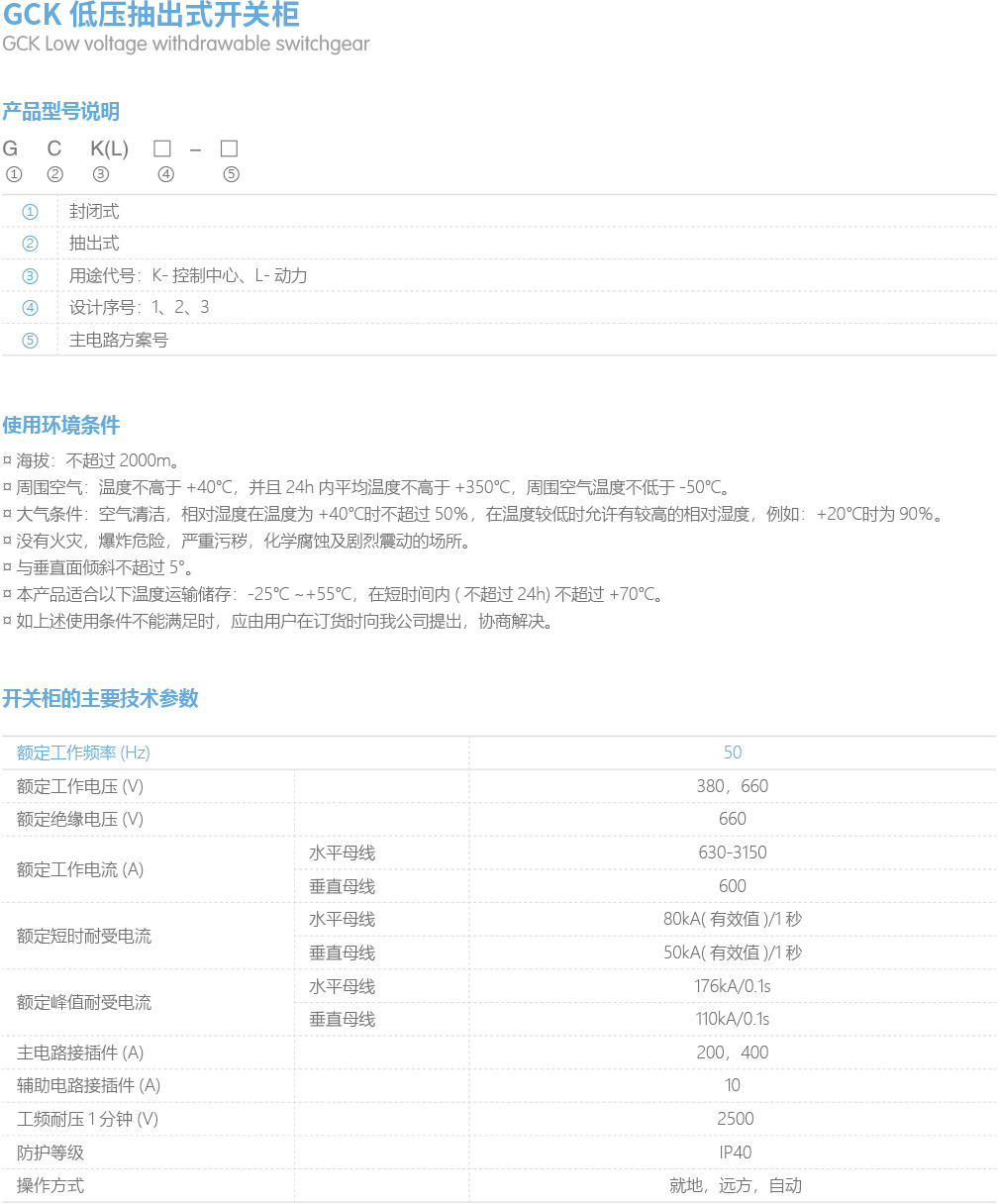Viewport: 998px width, 1204px height.
Task: Select the heading "产品型号说明"
Action: (61, 111)
